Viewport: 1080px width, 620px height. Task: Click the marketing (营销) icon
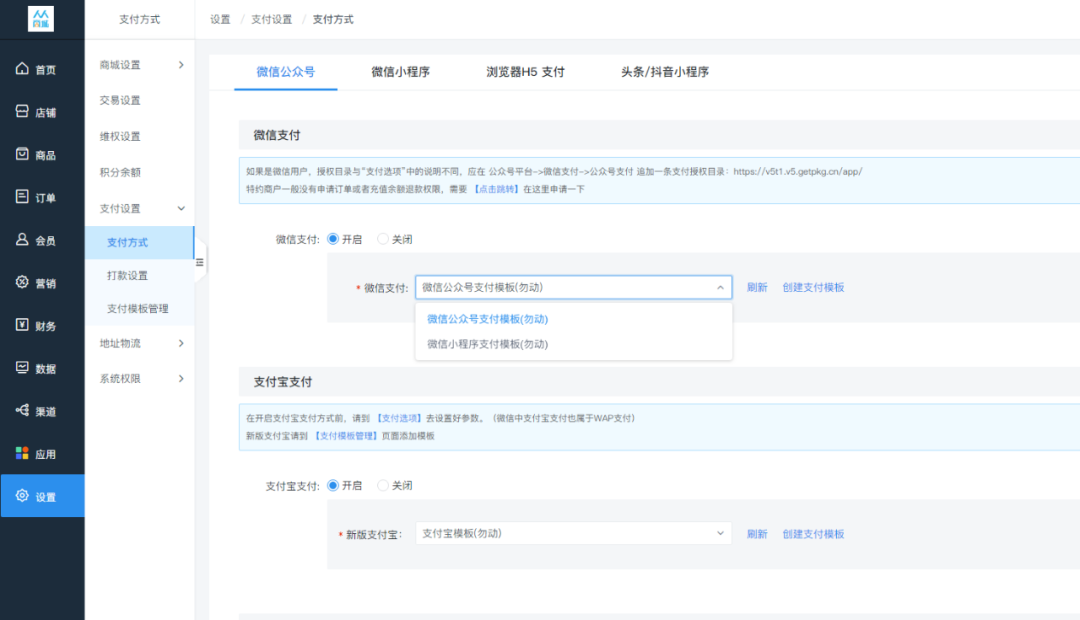point(22,282)
